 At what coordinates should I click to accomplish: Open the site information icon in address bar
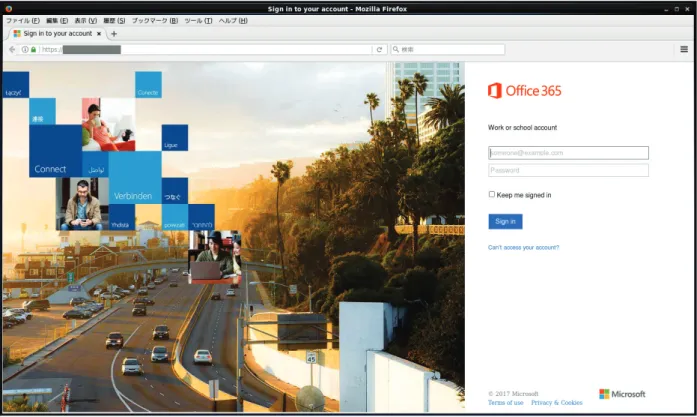(25, 49)
